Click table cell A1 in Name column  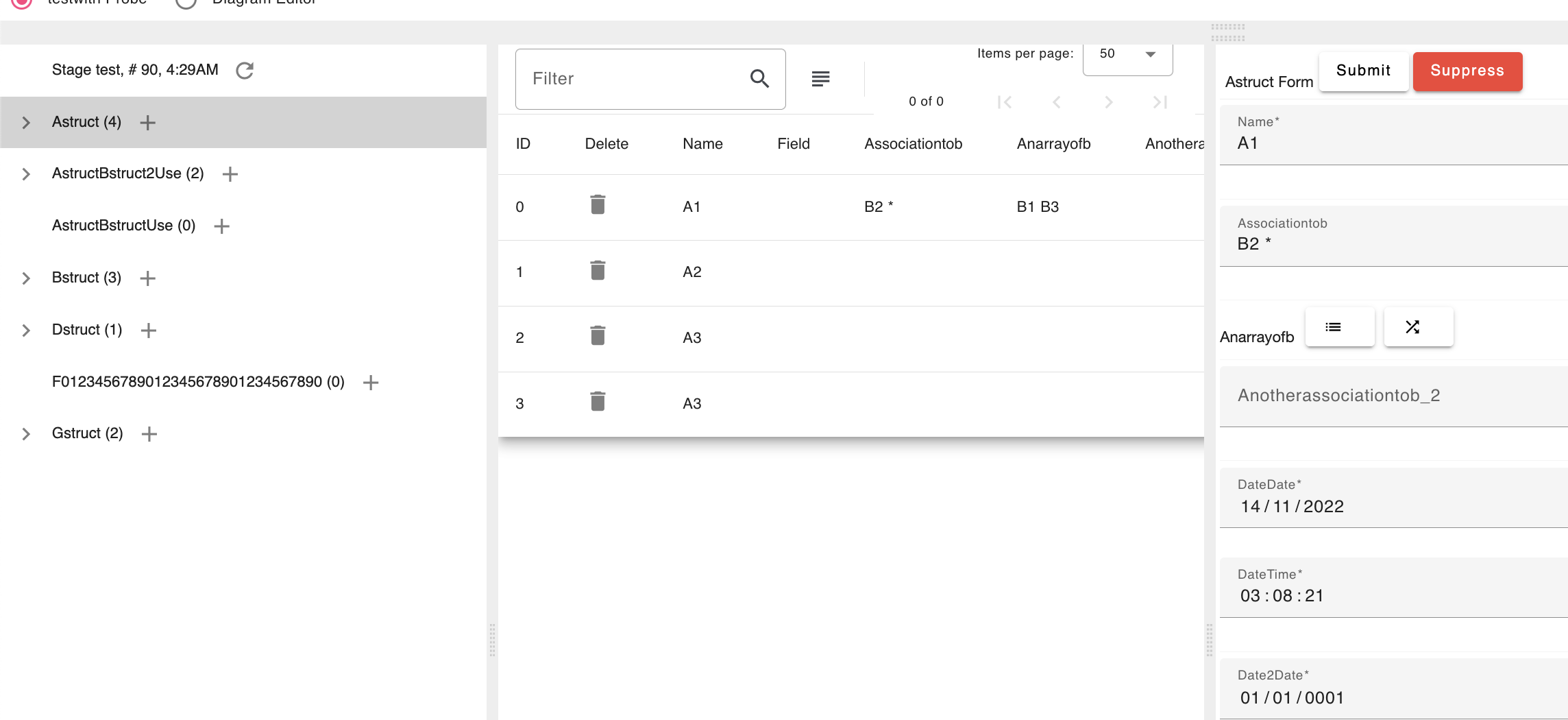pyautogui.click(x=691, y=207)
